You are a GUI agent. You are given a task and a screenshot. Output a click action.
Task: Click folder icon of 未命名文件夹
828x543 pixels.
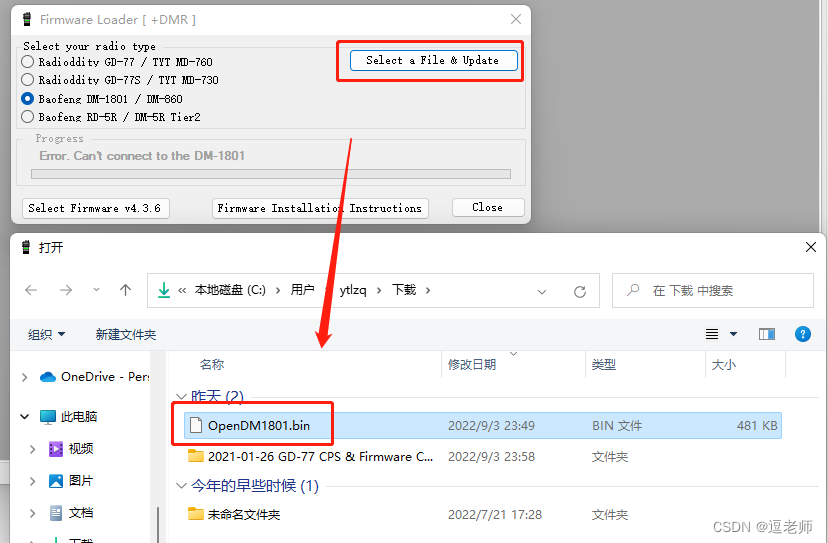196,514
